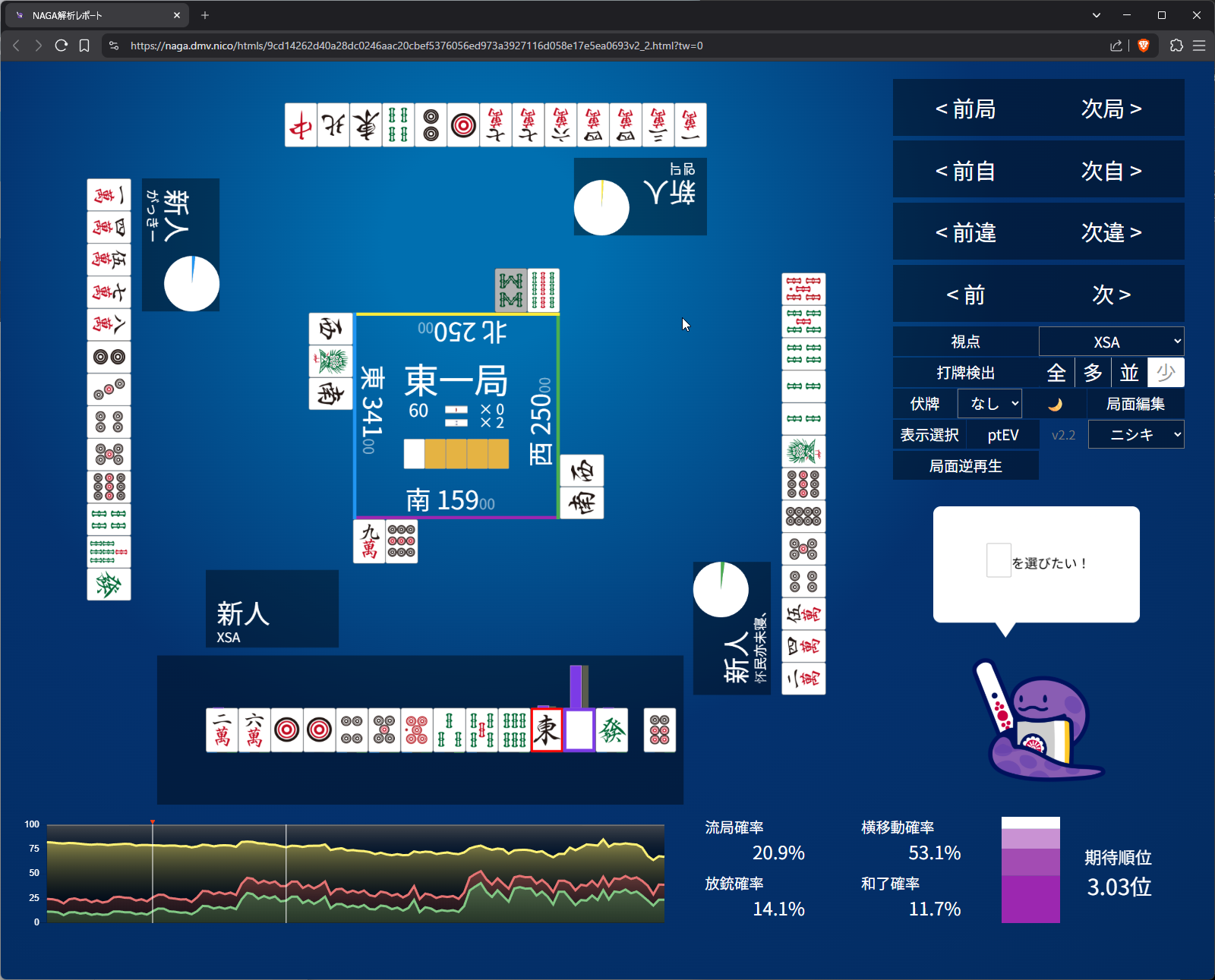Open the Brave shields icon

coord(1143,46)
